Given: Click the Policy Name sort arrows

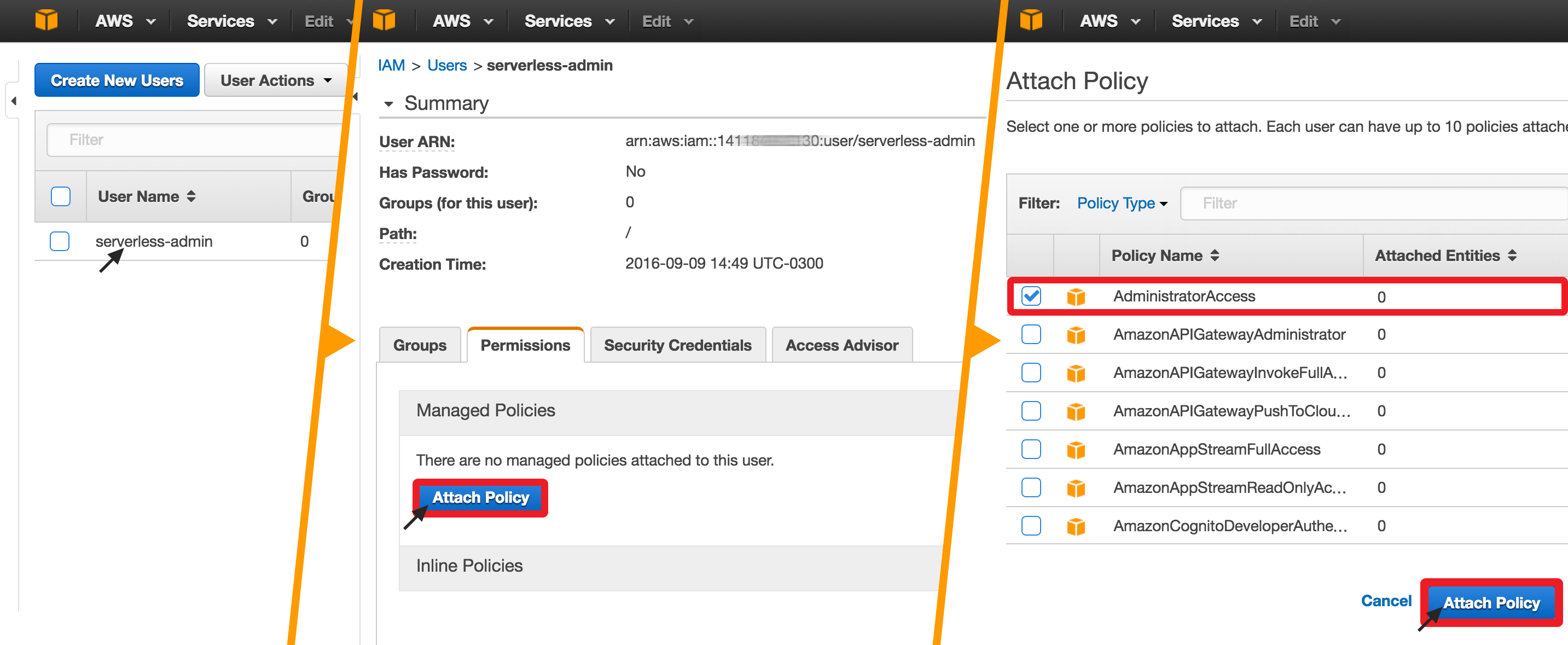Looking at the screenshot, I should click(1215, 255).
